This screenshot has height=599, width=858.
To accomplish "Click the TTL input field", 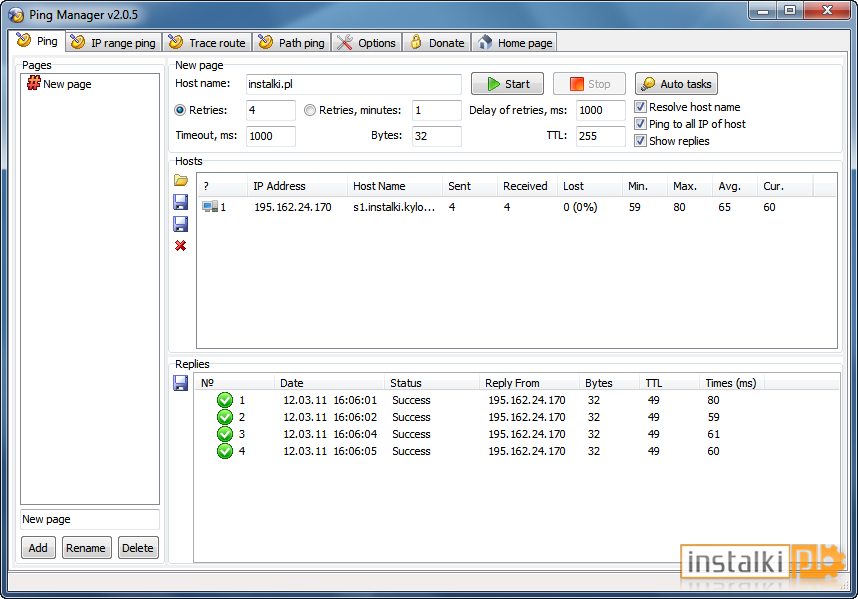I will (x=601, y=136).
